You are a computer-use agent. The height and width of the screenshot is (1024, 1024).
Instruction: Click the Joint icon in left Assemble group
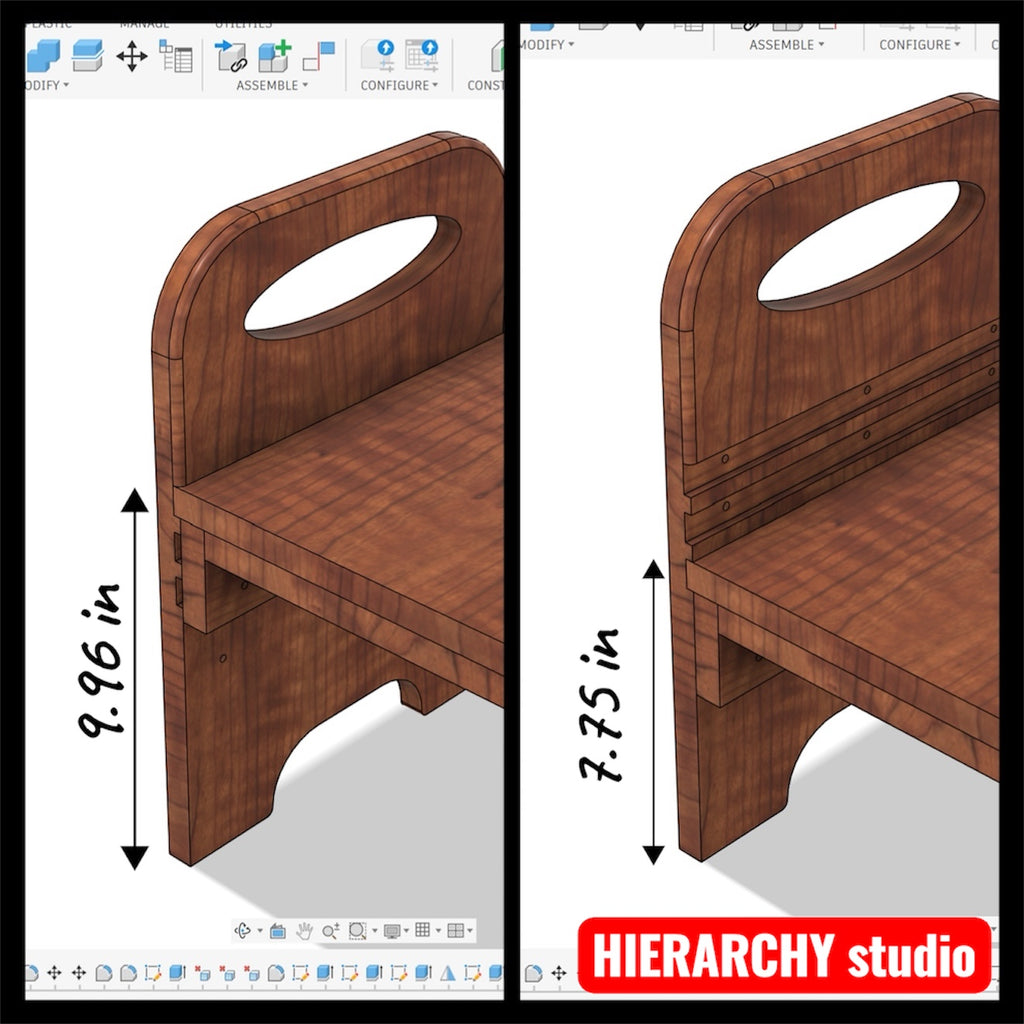(x=231, y=56)
